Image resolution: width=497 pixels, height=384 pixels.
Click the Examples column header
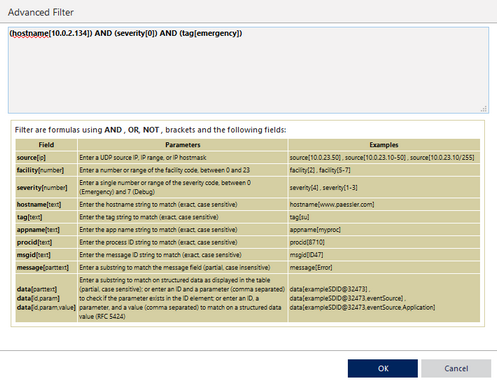pyautogui.click(x=384, y=145)
